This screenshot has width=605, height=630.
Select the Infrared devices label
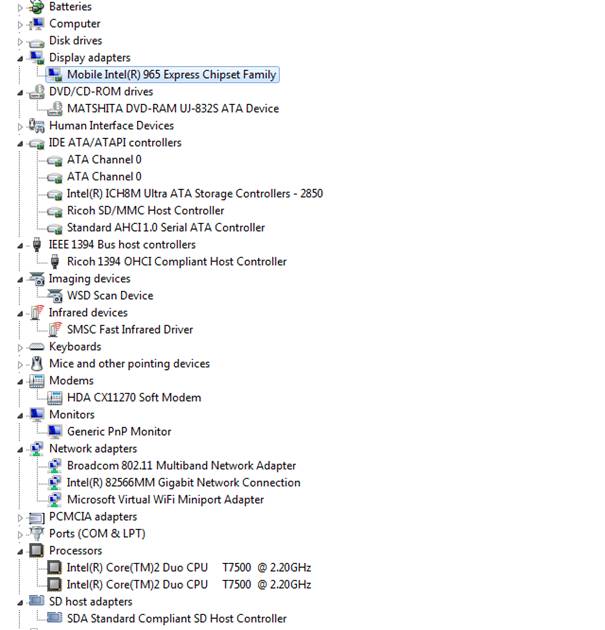point(88,313)
